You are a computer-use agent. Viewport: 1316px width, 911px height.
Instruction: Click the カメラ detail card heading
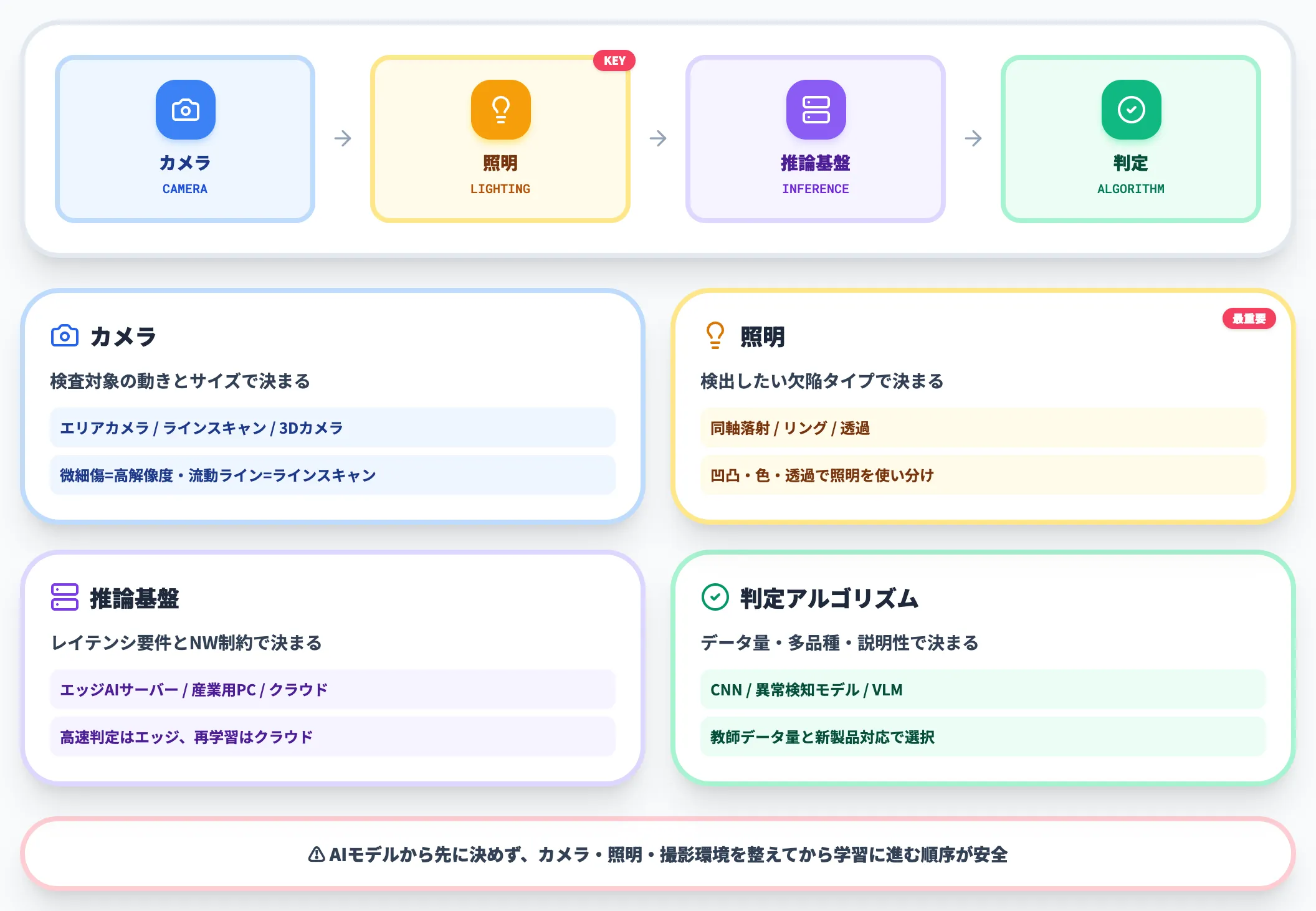tap(123, 336)
